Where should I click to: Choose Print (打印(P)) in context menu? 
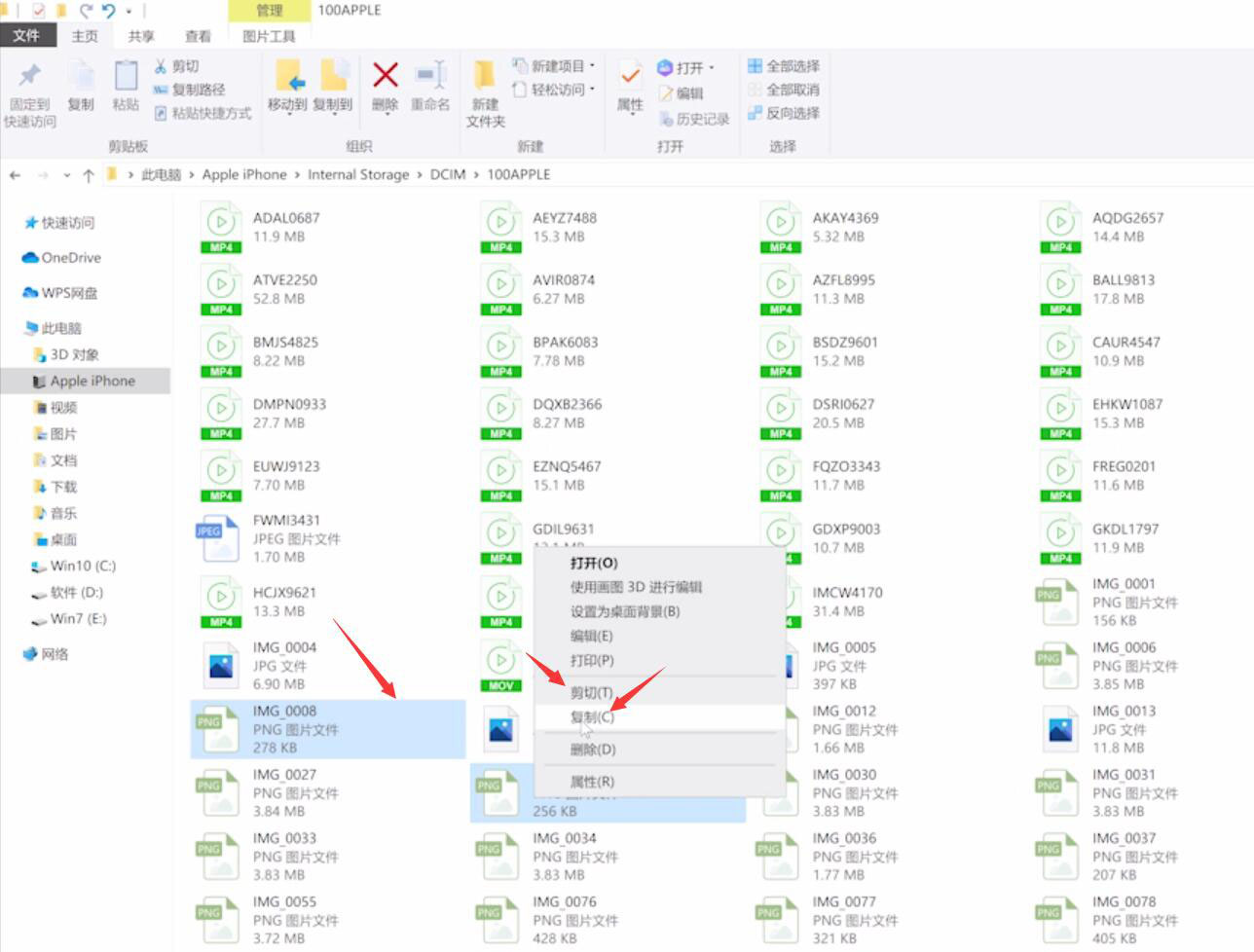(x=659, y=660)
